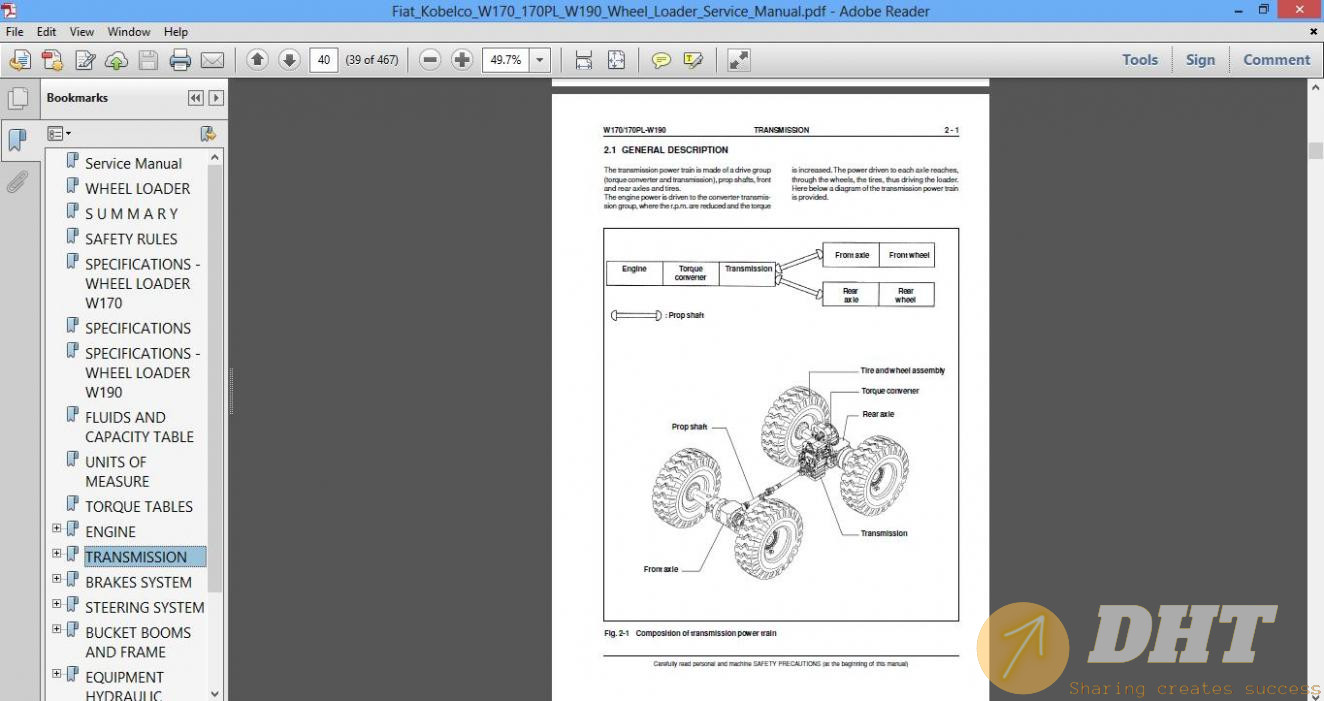Click the page number input field

coord(324,60)
